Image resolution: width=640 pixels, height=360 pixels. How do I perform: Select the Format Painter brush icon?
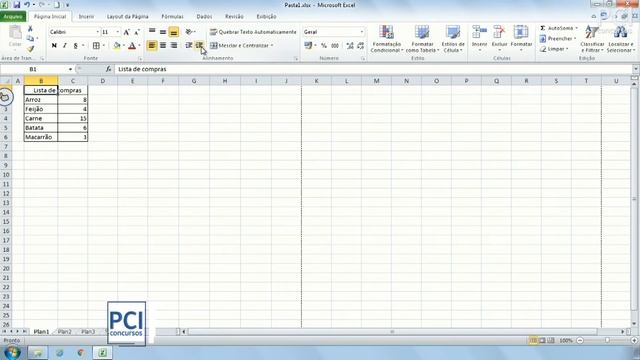coord(30,49)
